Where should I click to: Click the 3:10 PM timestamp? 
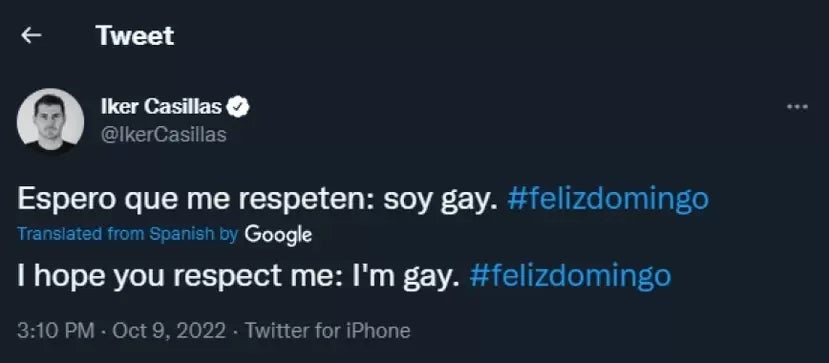56,331
